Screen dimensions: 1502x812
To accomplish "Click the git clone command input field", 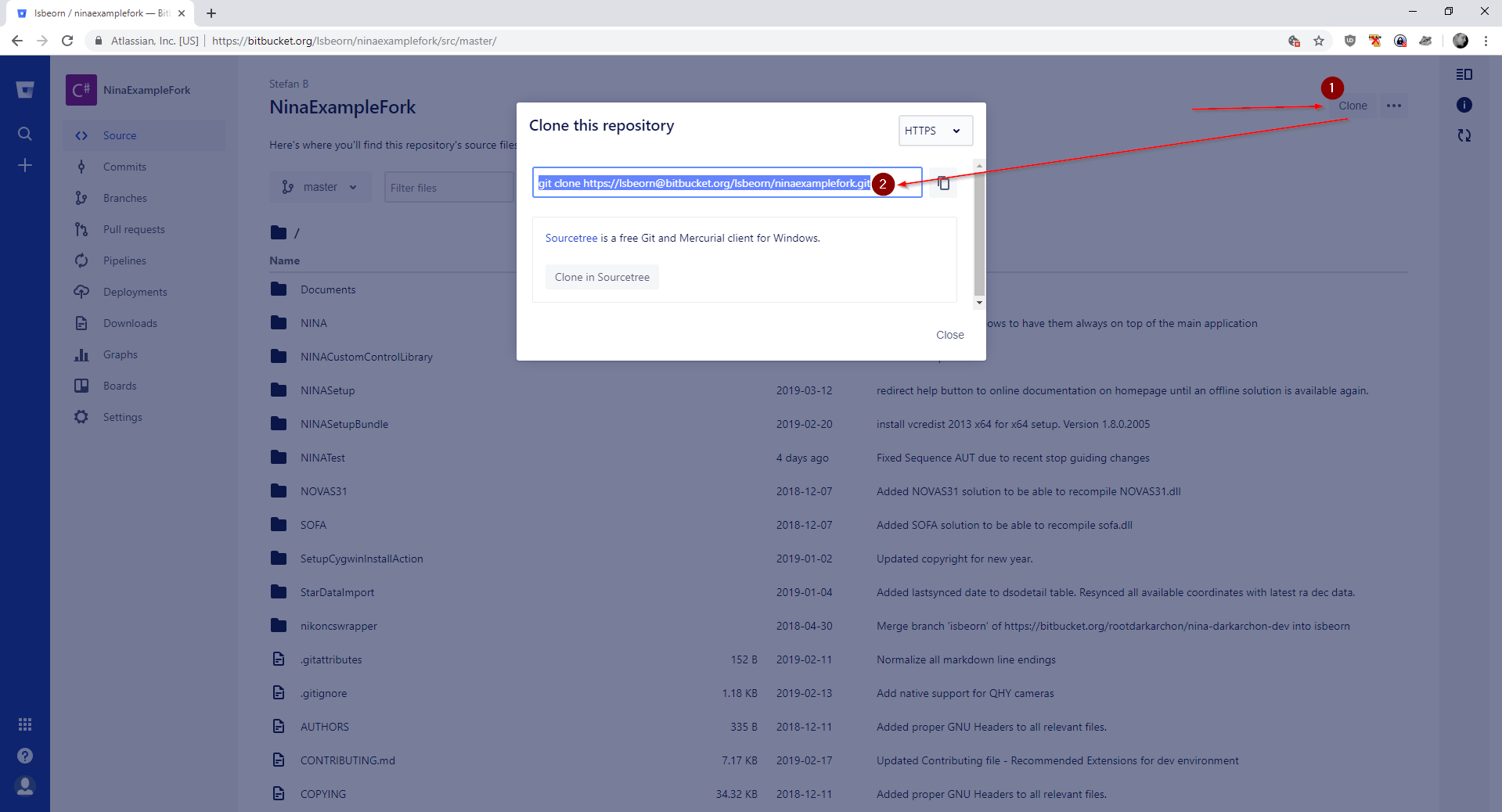I will [x=727, y=182].
